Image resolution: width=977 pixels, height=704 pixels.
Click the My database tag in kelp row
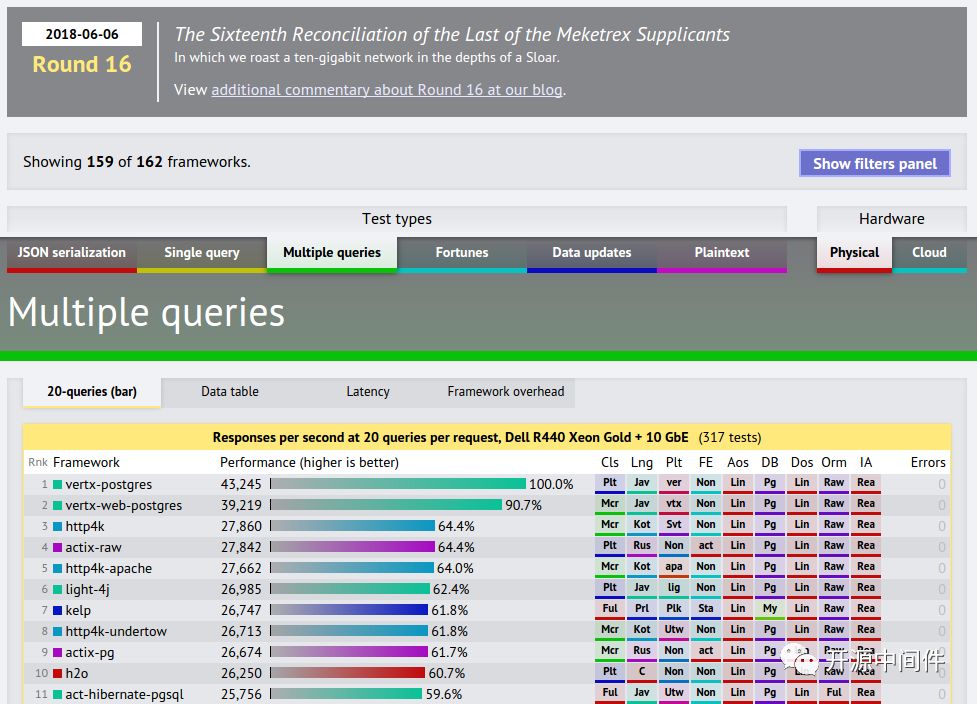pos(770,609)
